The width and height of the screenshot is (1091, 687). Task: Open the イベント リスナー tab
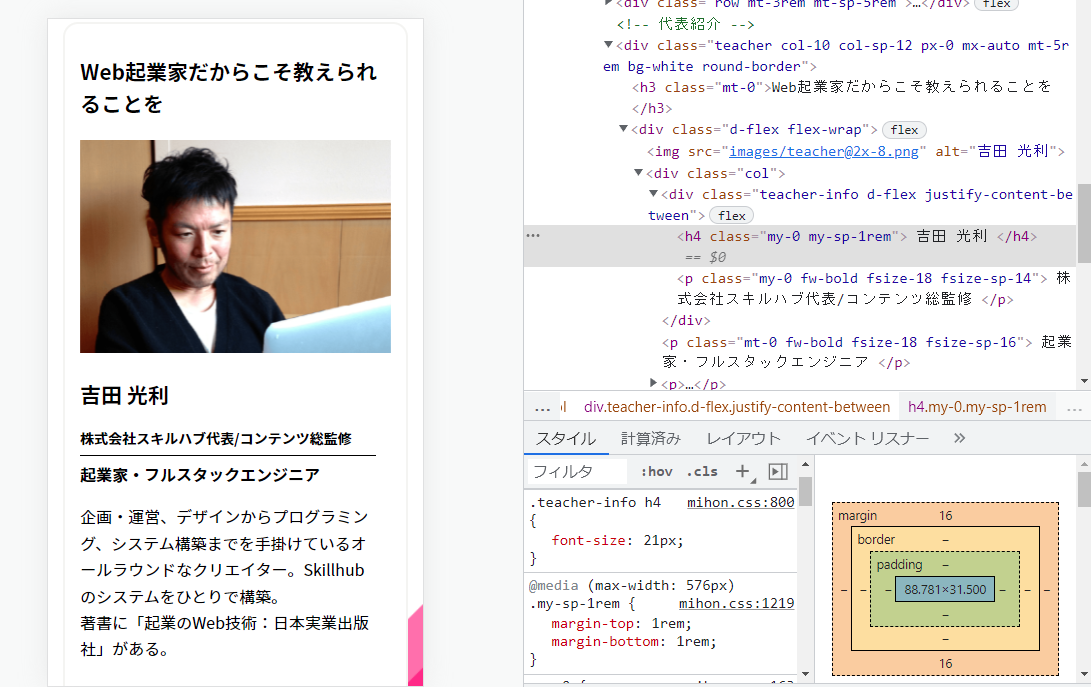867,439
